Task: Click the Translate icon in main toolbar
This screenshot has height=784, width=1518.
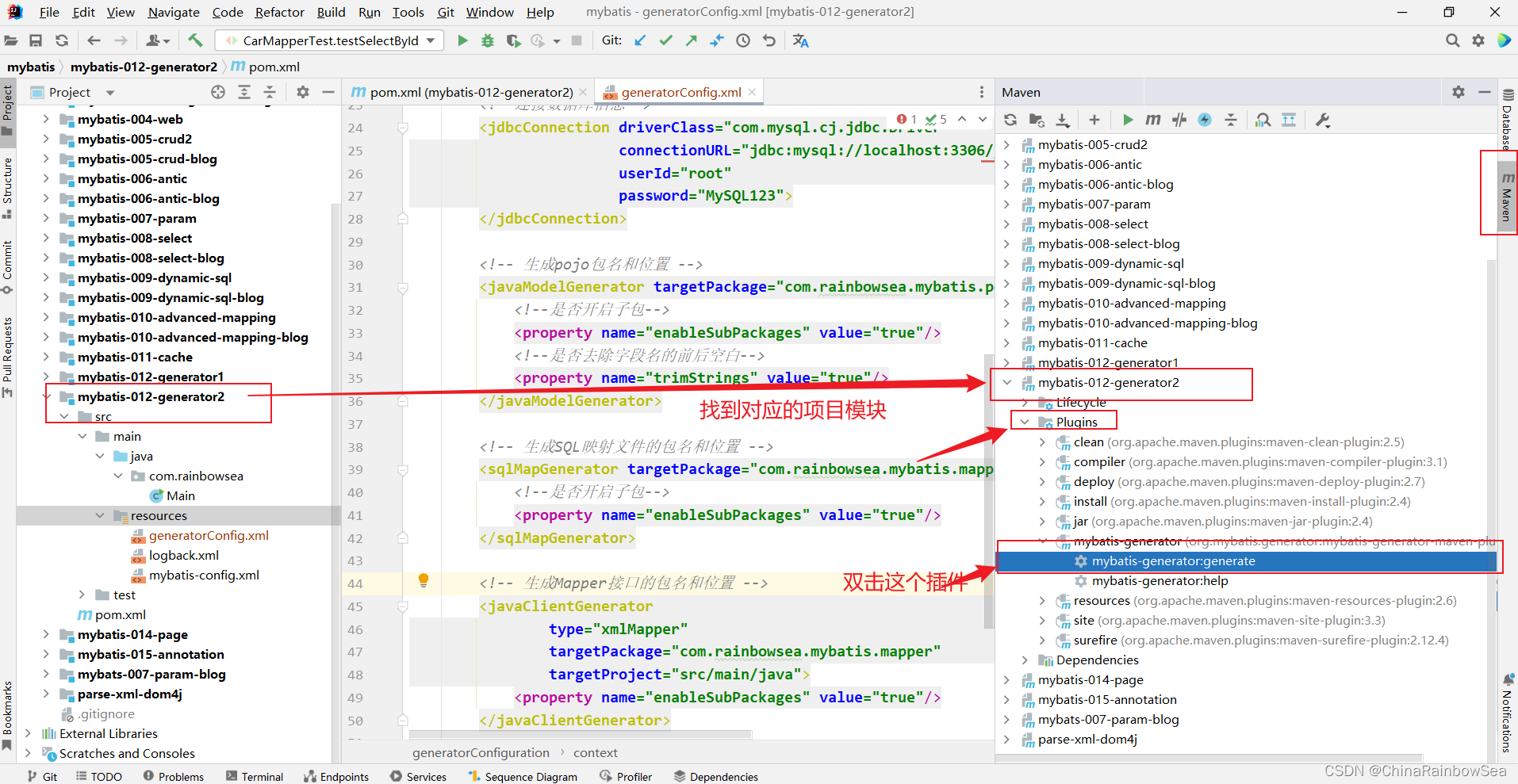Action: (801, 40)
